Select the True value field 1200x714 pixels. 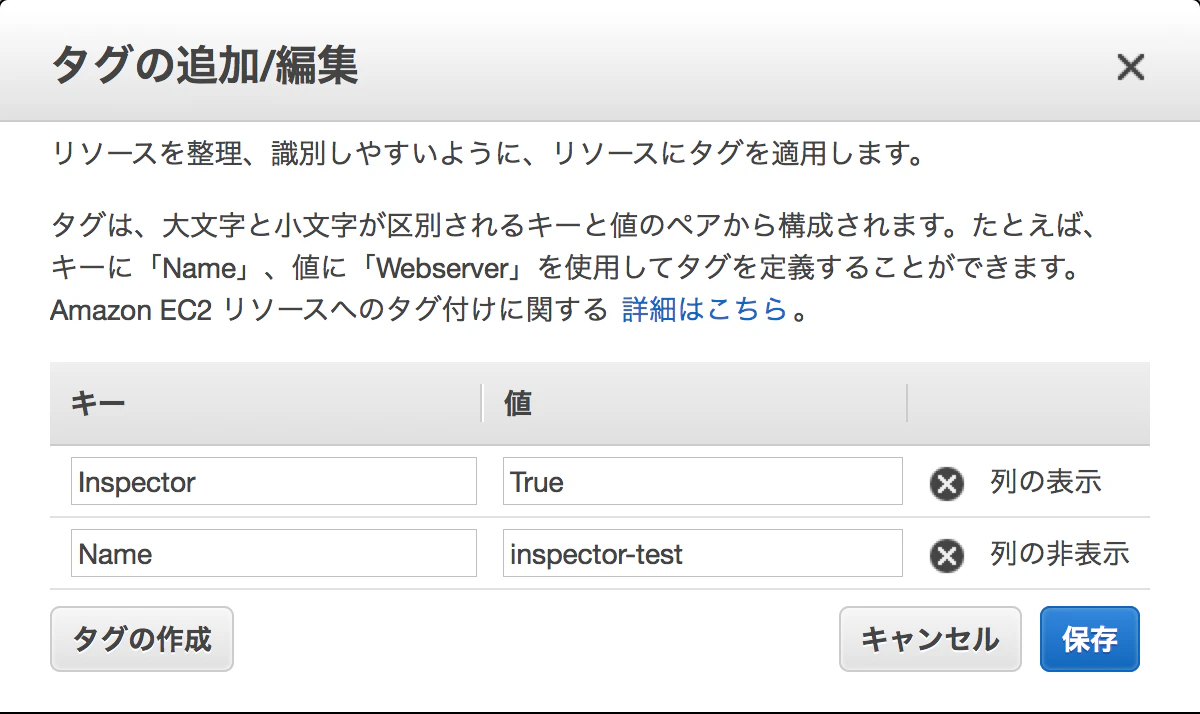pos(701,481)
